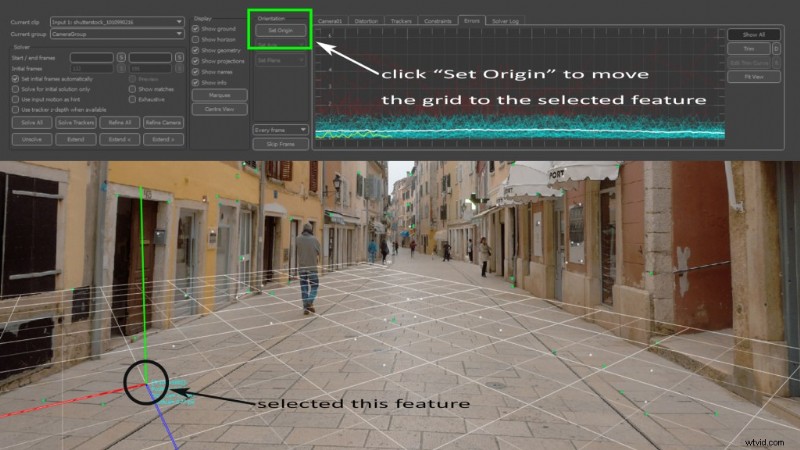Click the plain Extend button
This screenshot has height=450, width=800.
coord(76,139)
